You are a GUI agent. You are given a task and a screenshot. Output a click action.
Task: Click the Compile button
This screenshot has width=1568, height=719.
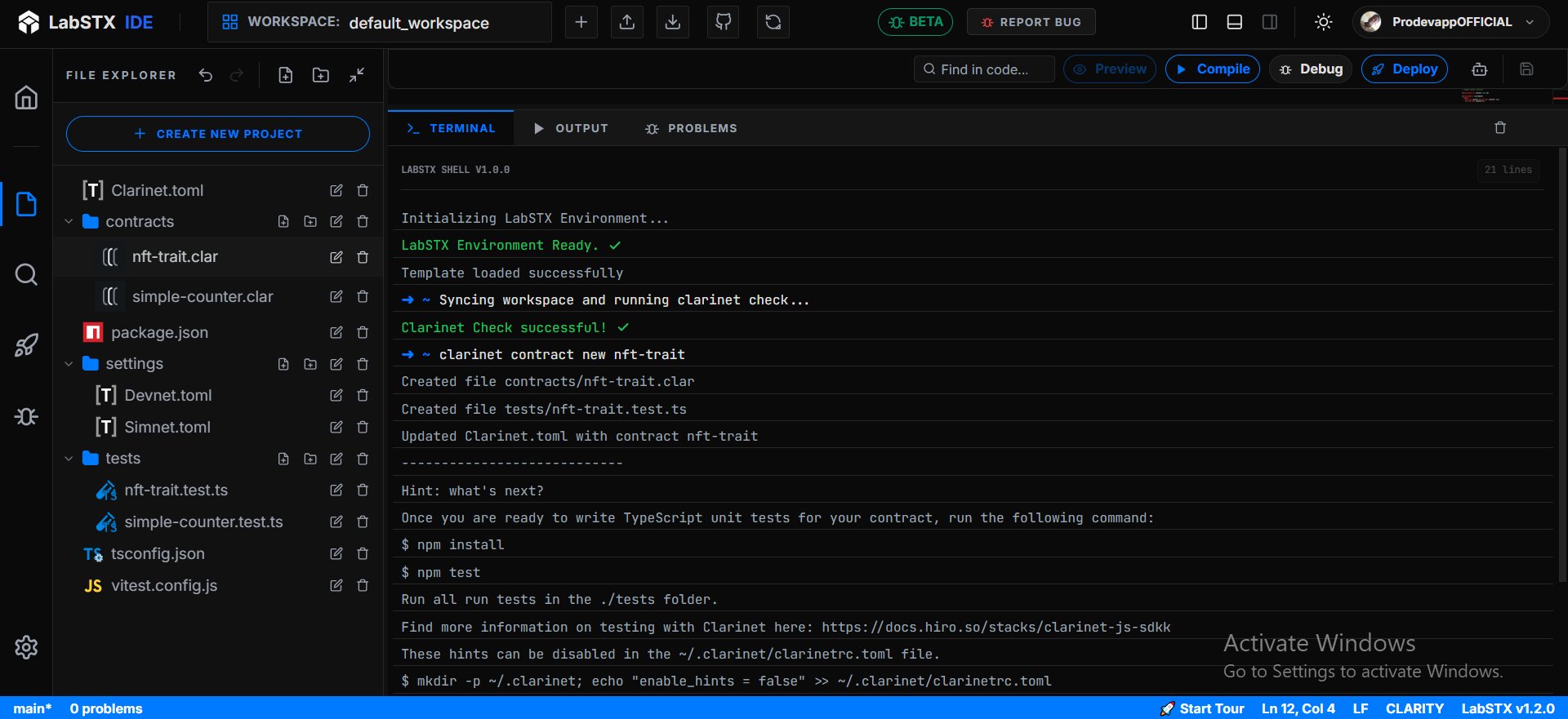pyautogui.click(x=1212, y=69)
